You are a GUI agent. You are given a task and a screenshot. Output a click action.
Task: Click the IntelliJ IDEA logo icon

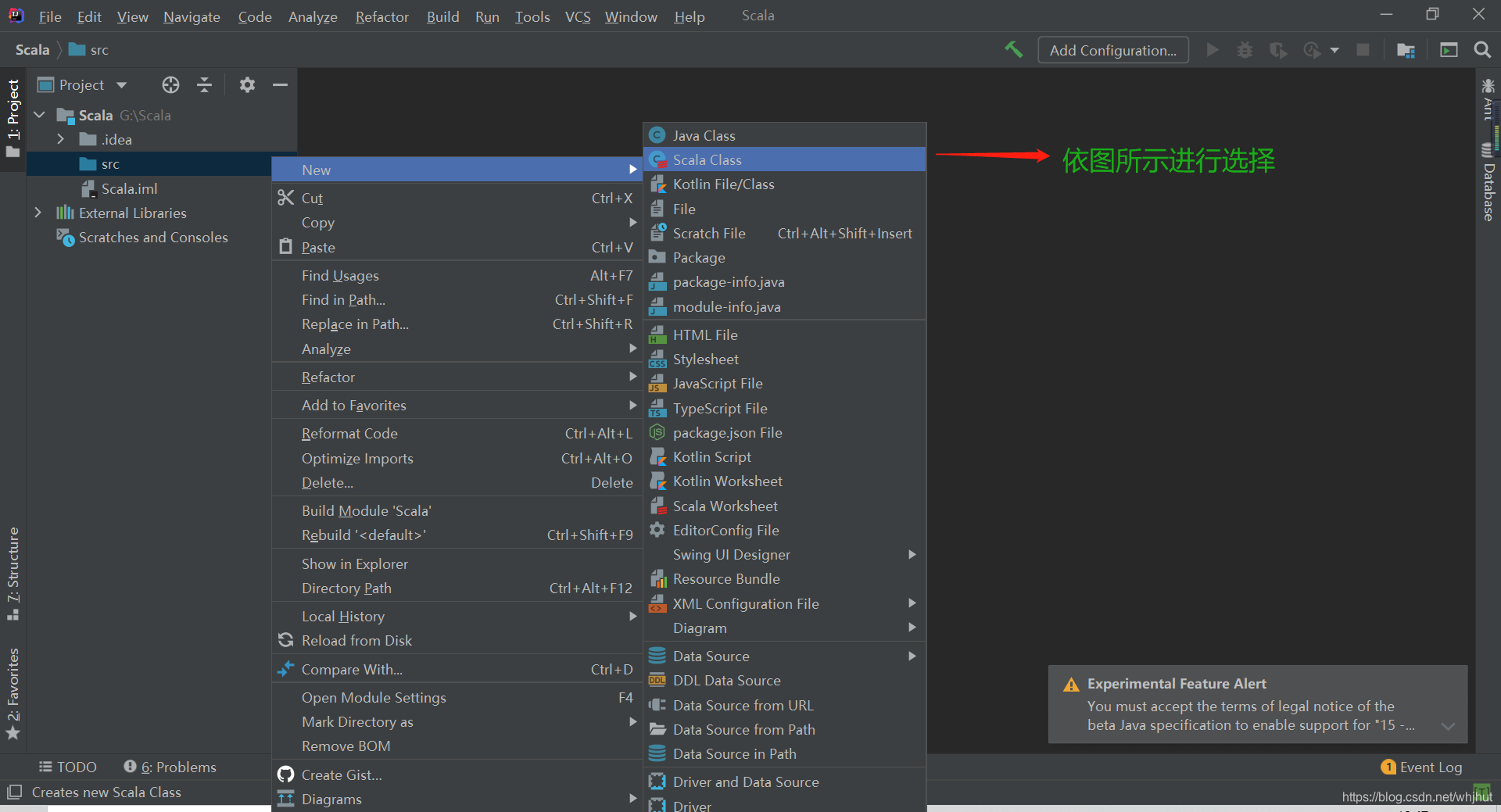point(16,16)
